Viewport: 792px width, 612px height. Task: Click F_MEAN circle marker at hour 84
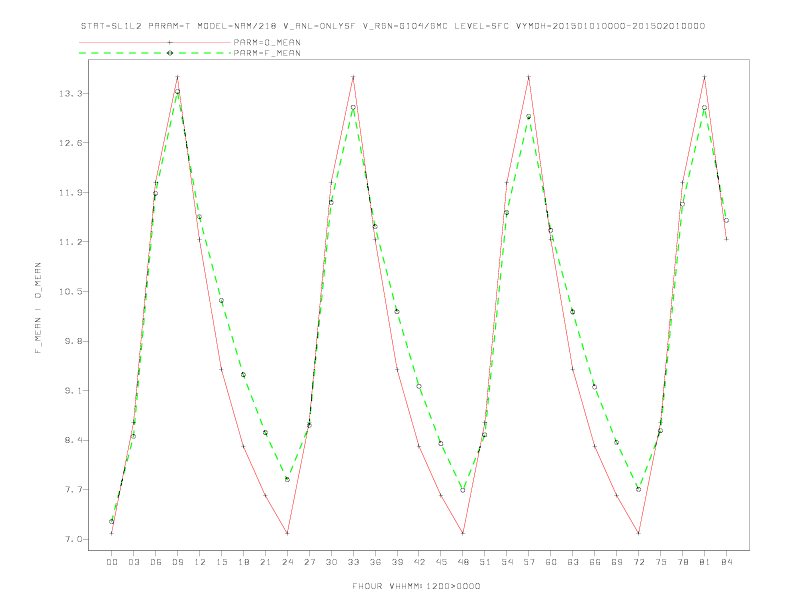(x=726, y=220)
